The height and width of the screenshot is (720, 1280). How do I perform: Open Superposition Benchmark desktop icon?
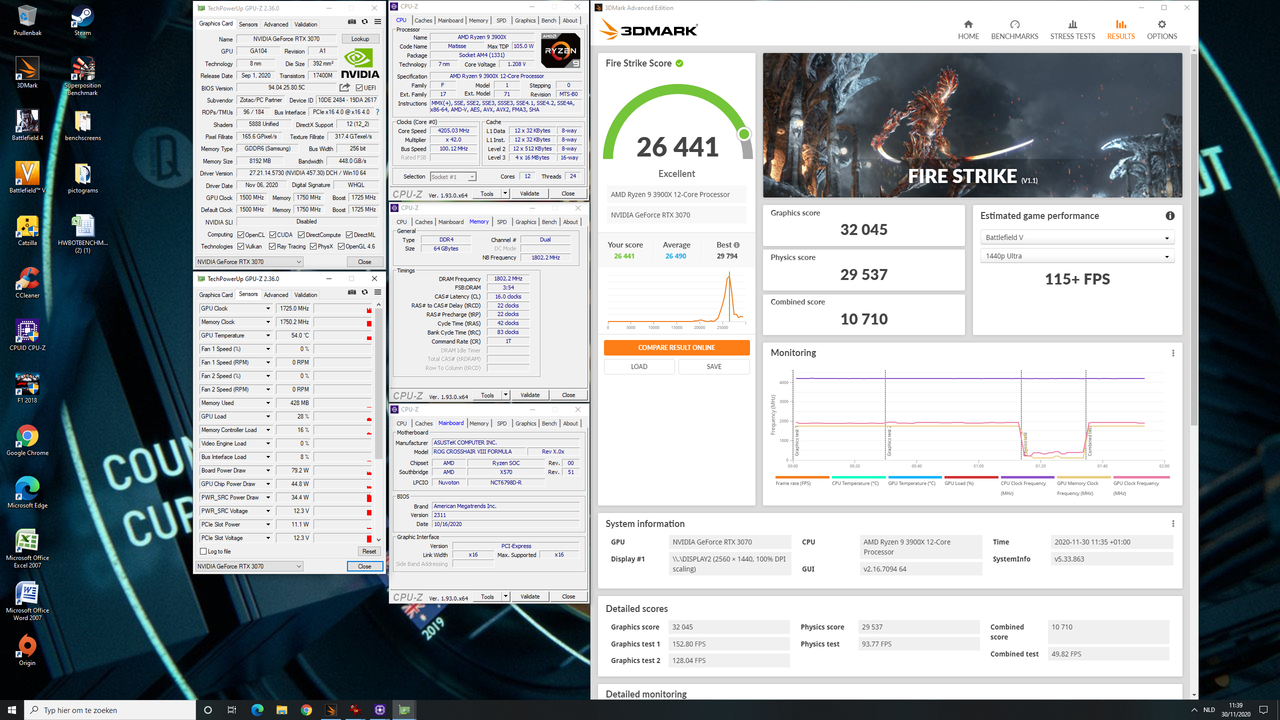pyautogui.click(x=82, y=76)
